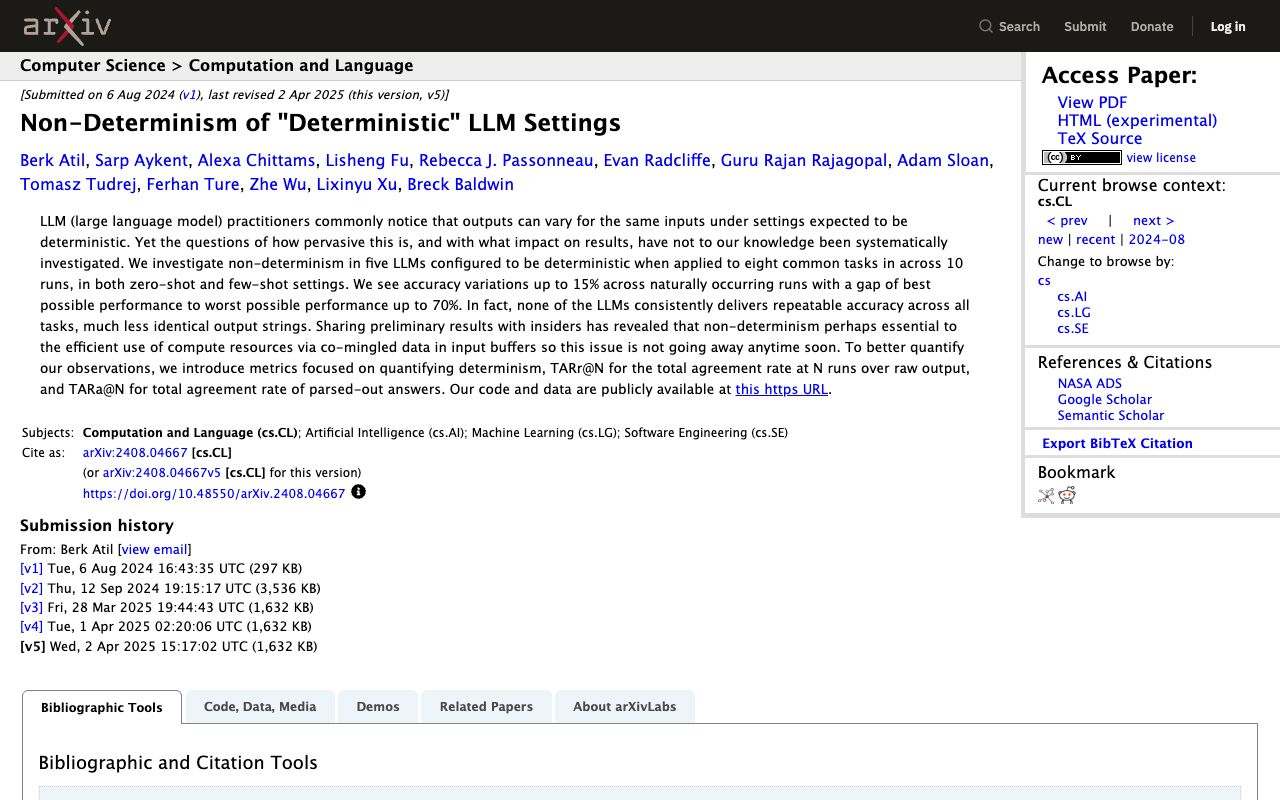Go to previous paper via prev link
The width and height of the screenshot is (1280, 800).
(1067, 221)
